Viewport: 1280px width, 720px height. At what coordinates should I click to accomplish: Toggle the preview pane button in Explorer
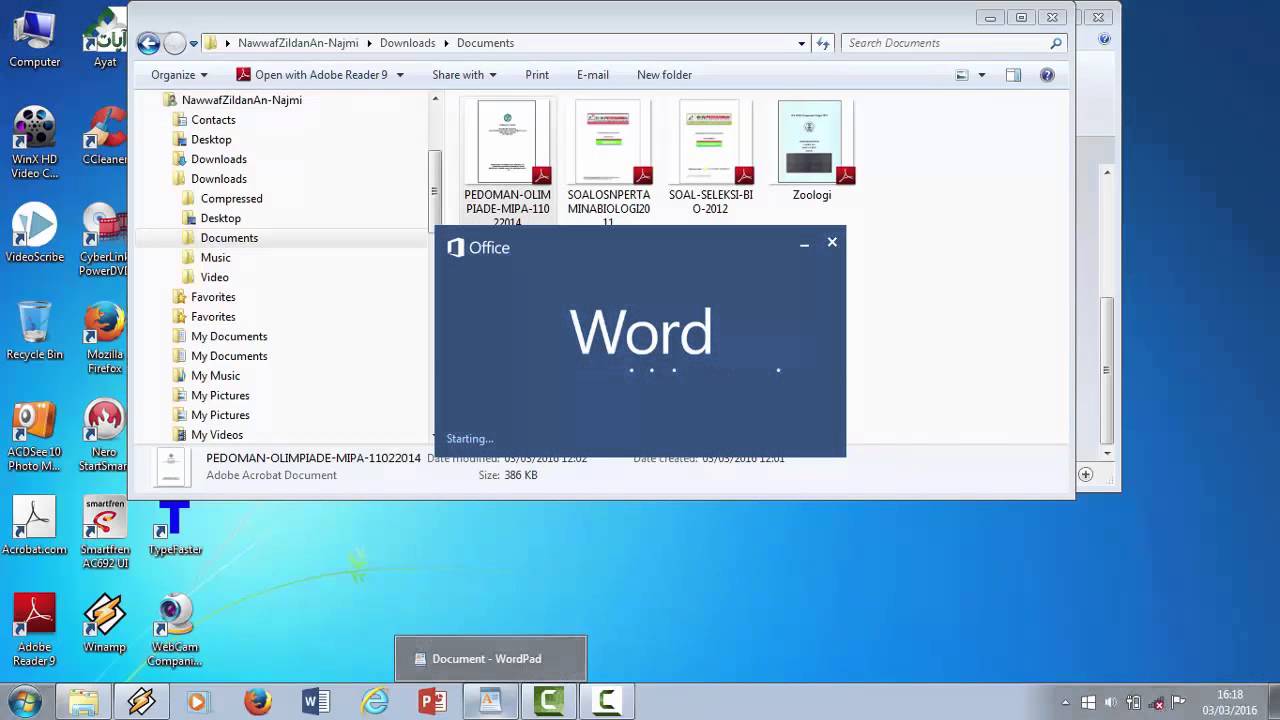[1013, 75]
